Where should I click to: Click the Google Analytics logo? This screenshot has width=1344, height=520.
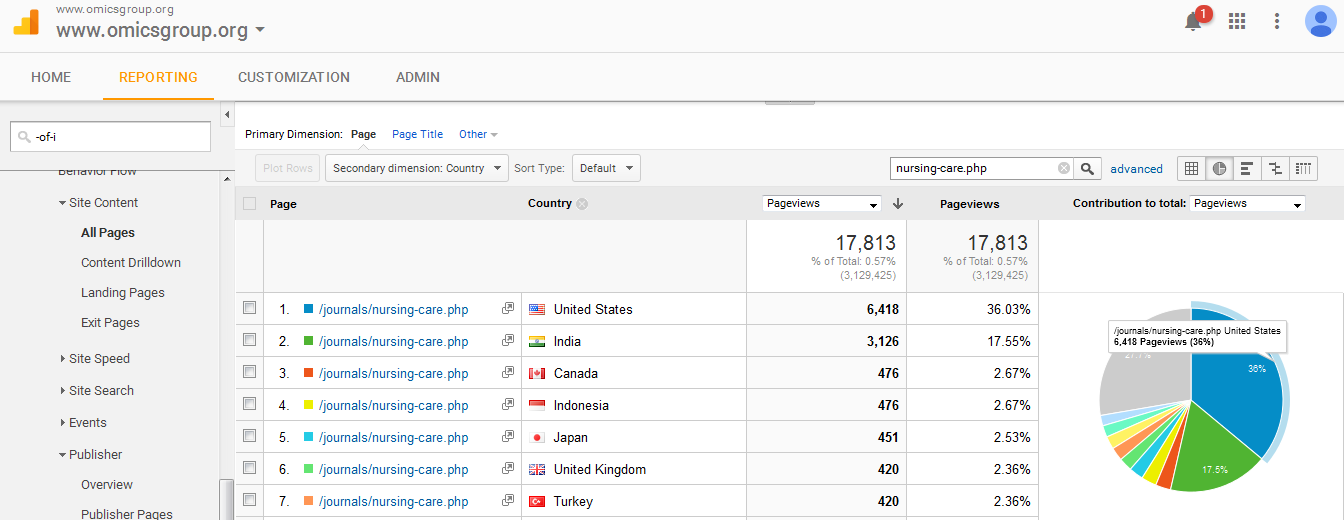(26, 22)
